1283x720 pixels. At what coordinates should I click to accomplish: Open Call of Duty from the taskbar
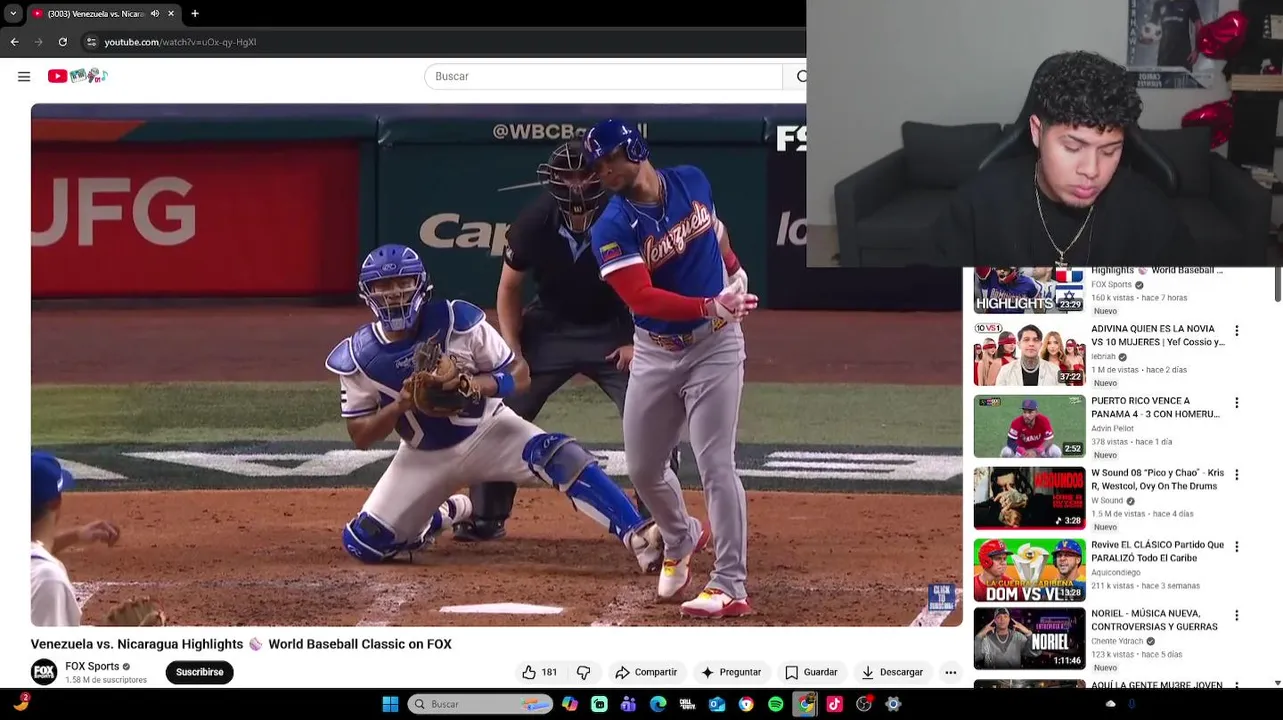[687, 704]
